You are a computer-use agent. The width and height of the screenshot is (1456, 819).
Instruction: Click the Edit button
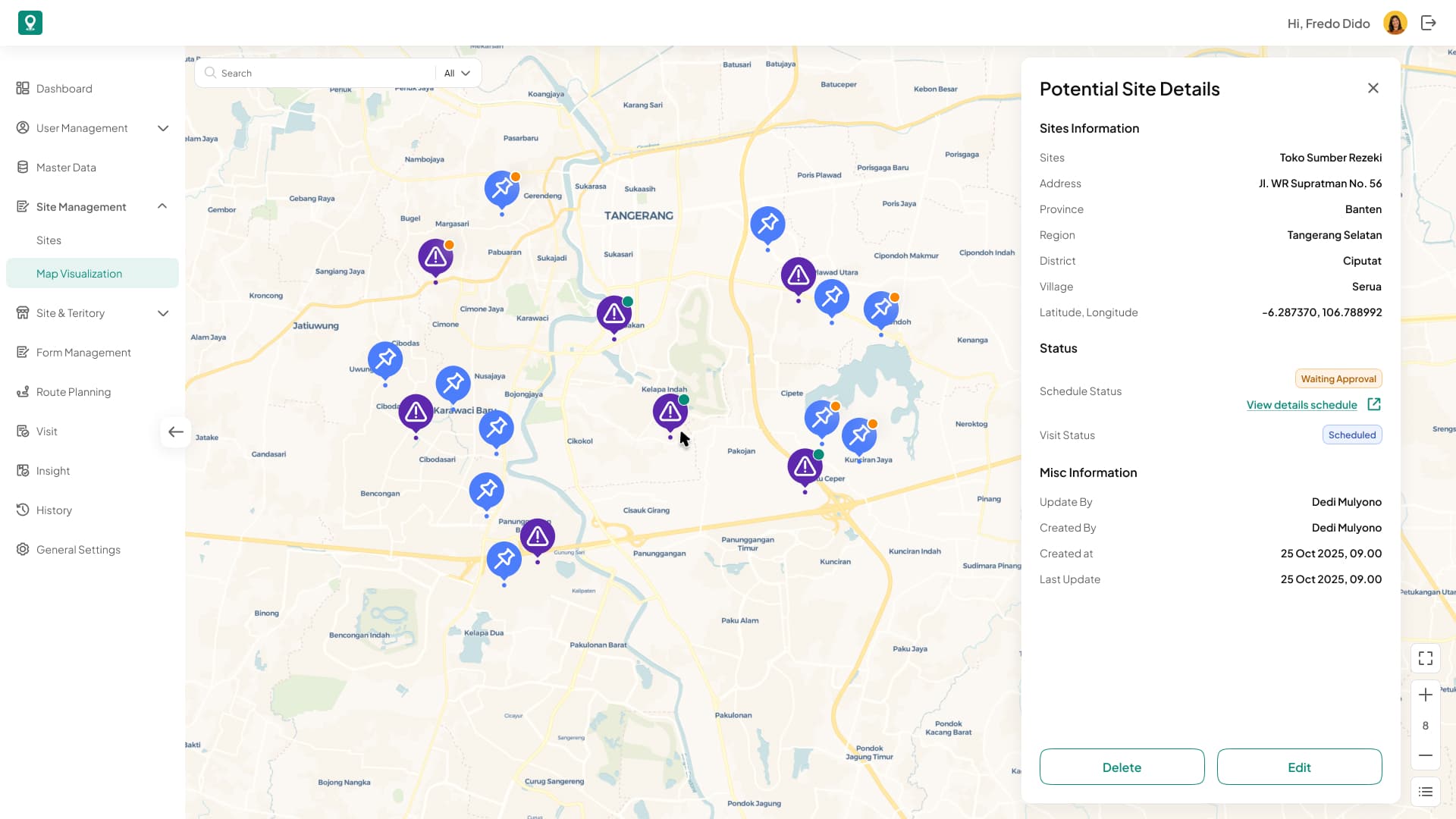pos(1299,767)
